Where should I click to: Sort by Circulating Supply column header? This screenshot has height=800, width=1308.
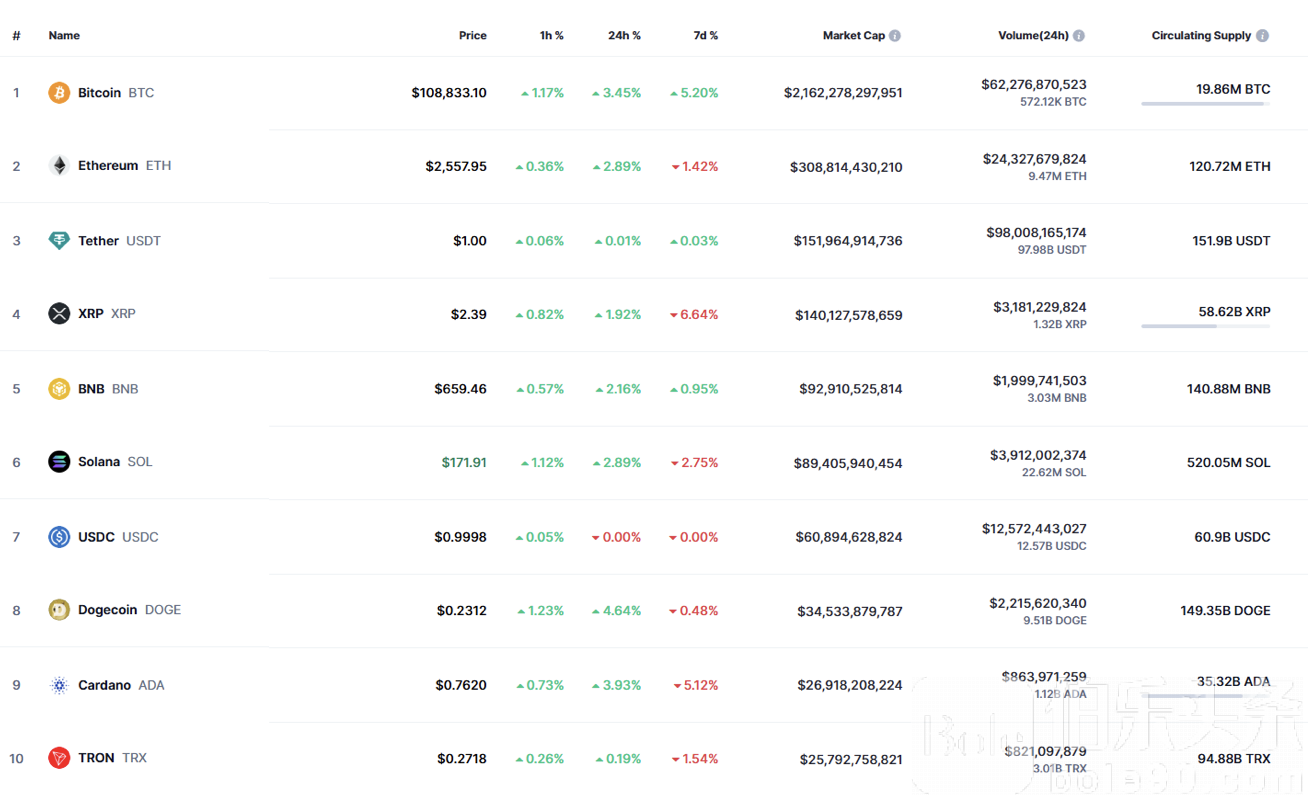[1201, 36]
